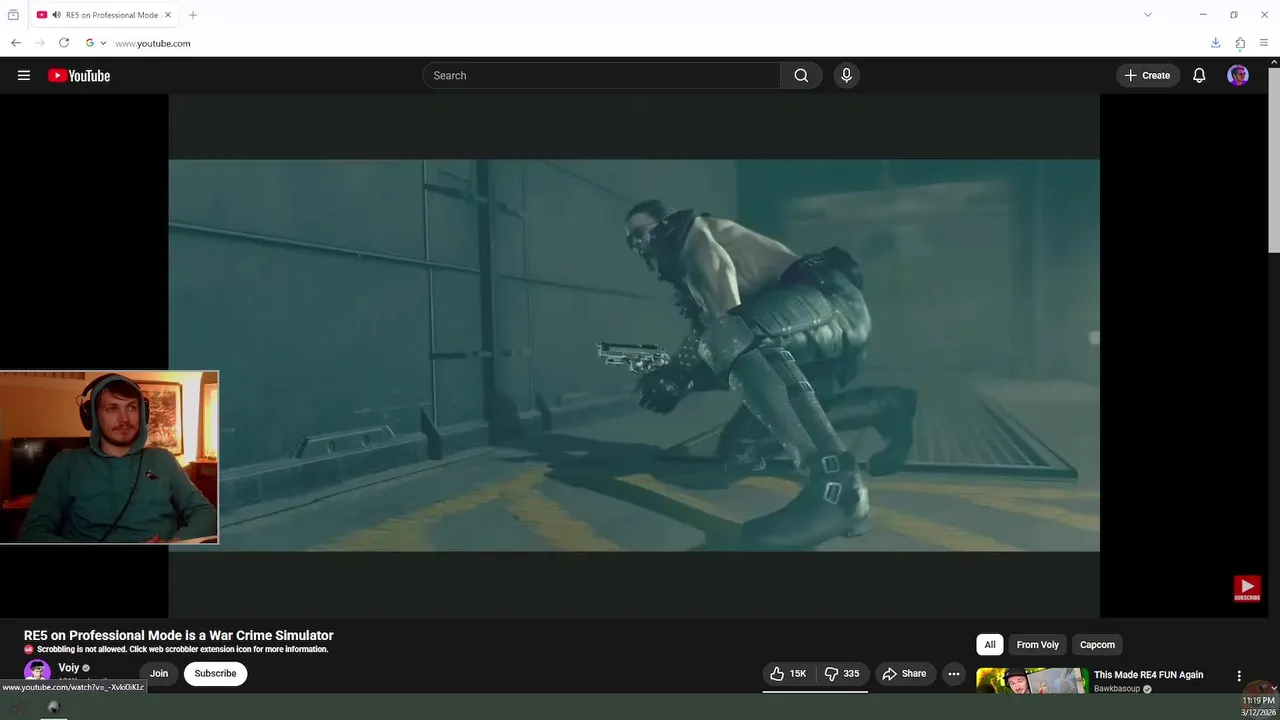Go forward one page in browser
This screenshot has width=1280, height=720.
40,43
